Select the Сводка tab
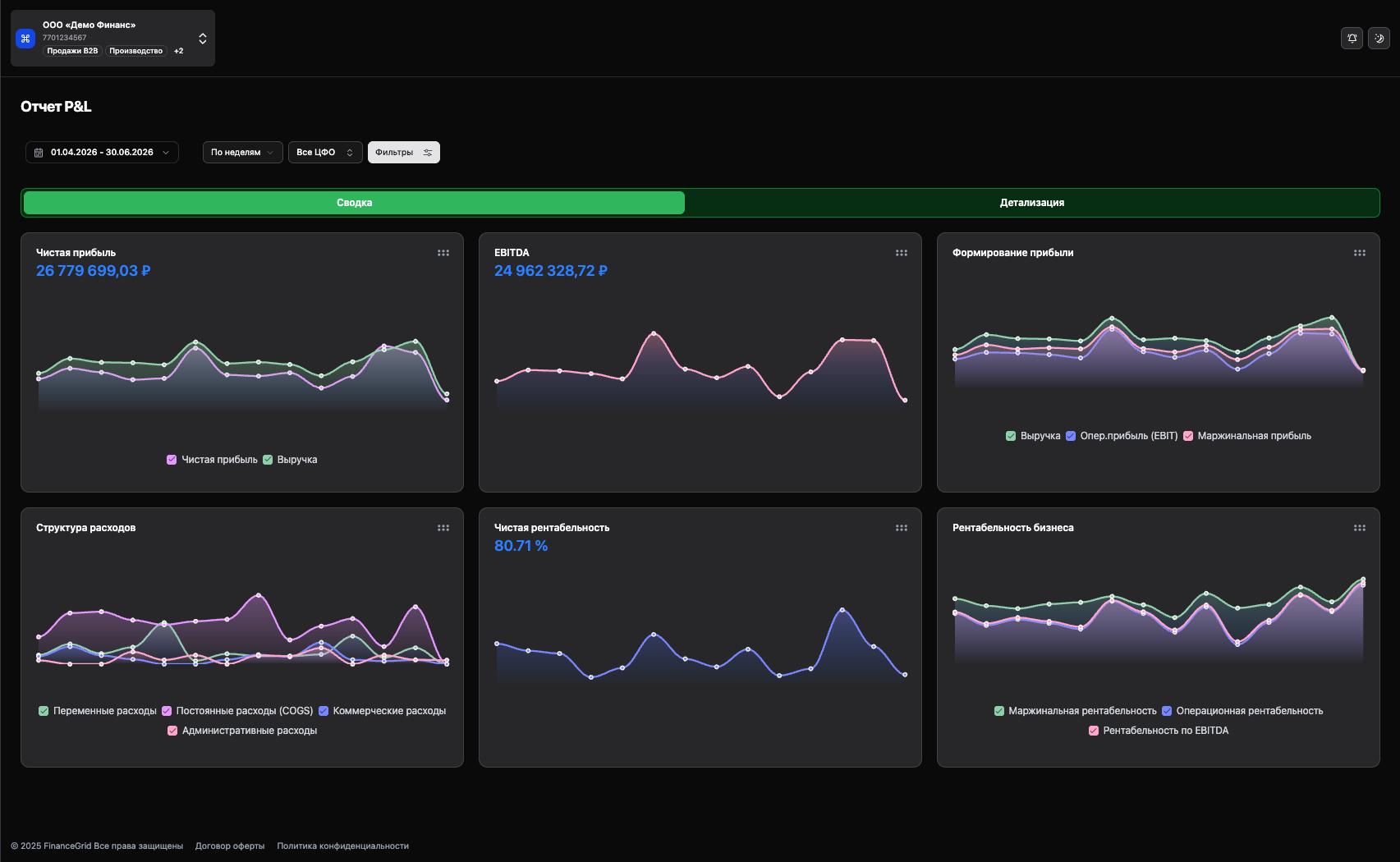This screenshot has width=1400, height=862. point(354,203)
